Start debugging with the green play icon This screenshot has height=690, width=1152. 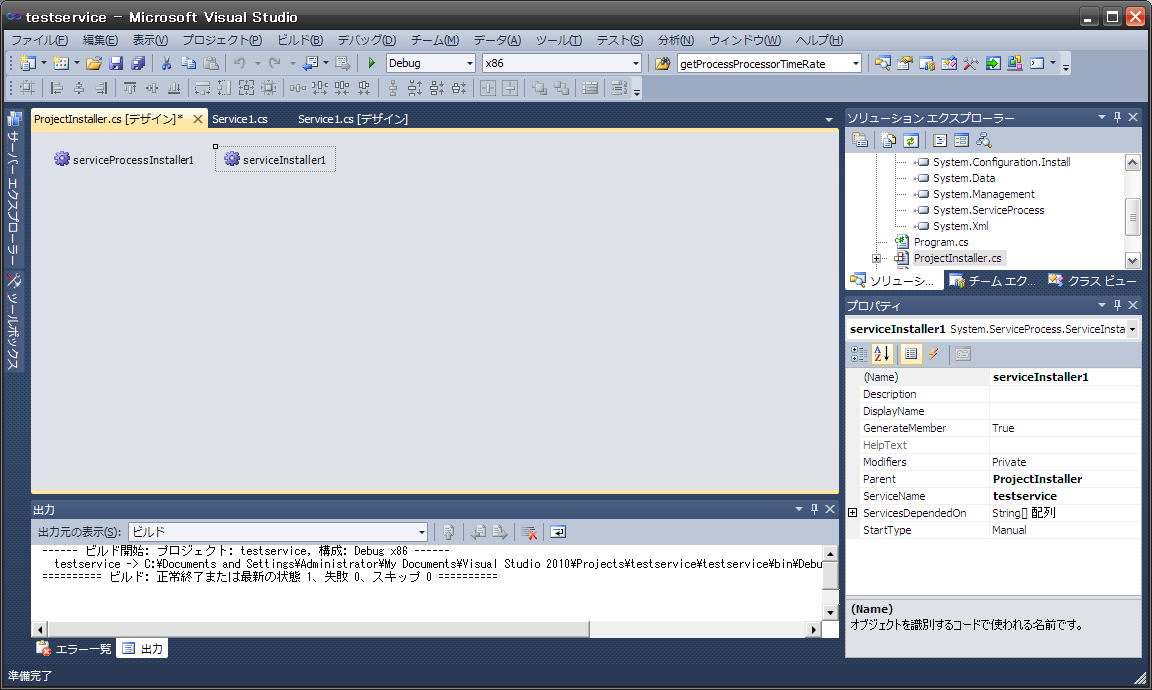click(372, 63)
